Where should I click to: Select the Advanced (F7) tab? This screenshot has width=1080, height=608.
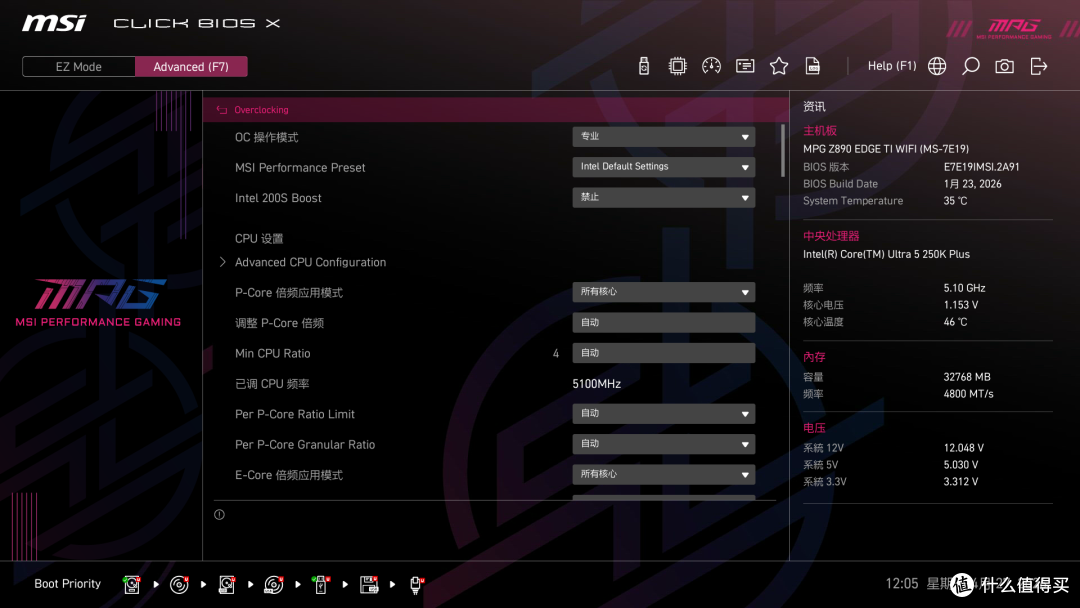[191, 67]
